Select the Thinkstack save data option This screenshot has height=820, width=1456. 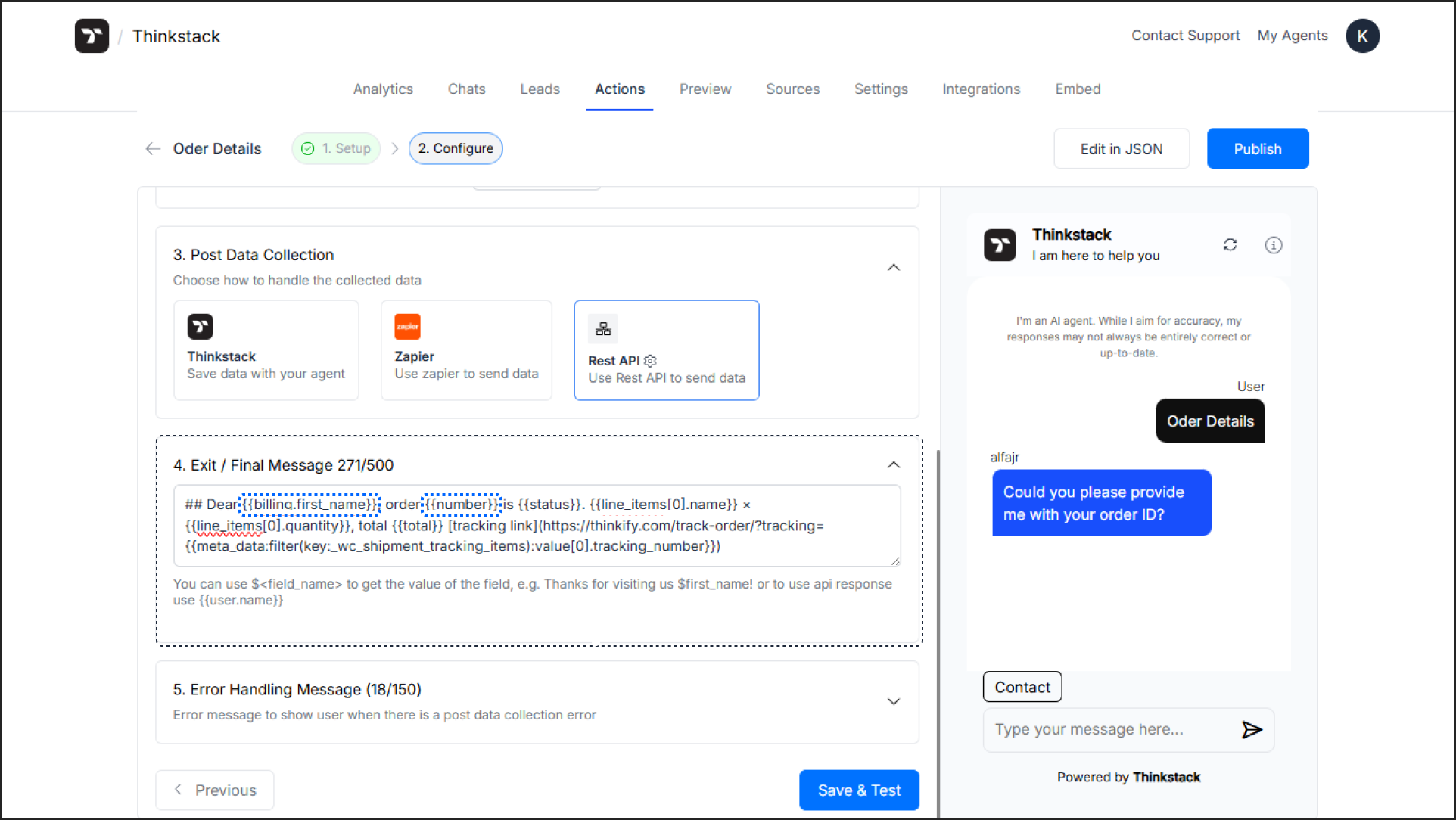click(x=266, y=349)
